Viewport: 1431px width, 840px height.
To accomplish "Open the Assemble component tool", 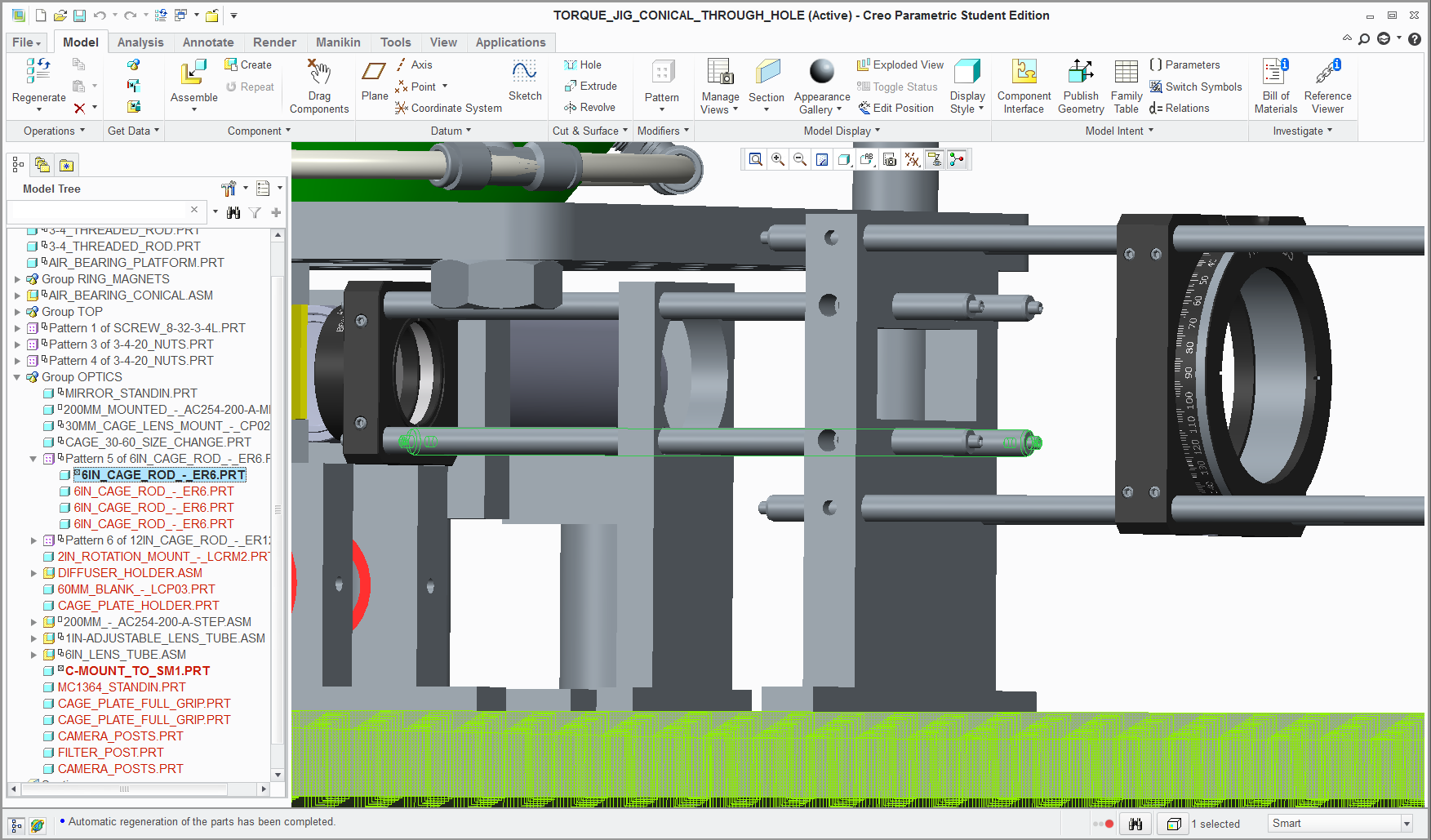I will (x=193, y=72).
